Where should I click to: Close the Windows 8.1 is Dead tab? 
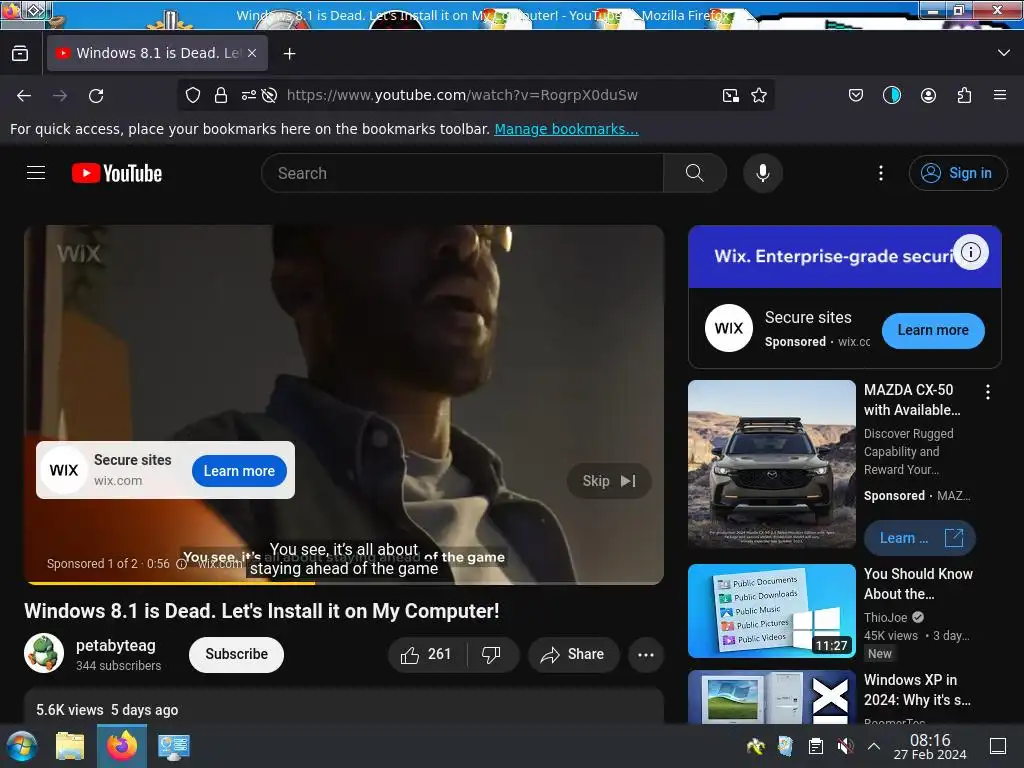tap(252, 54)
